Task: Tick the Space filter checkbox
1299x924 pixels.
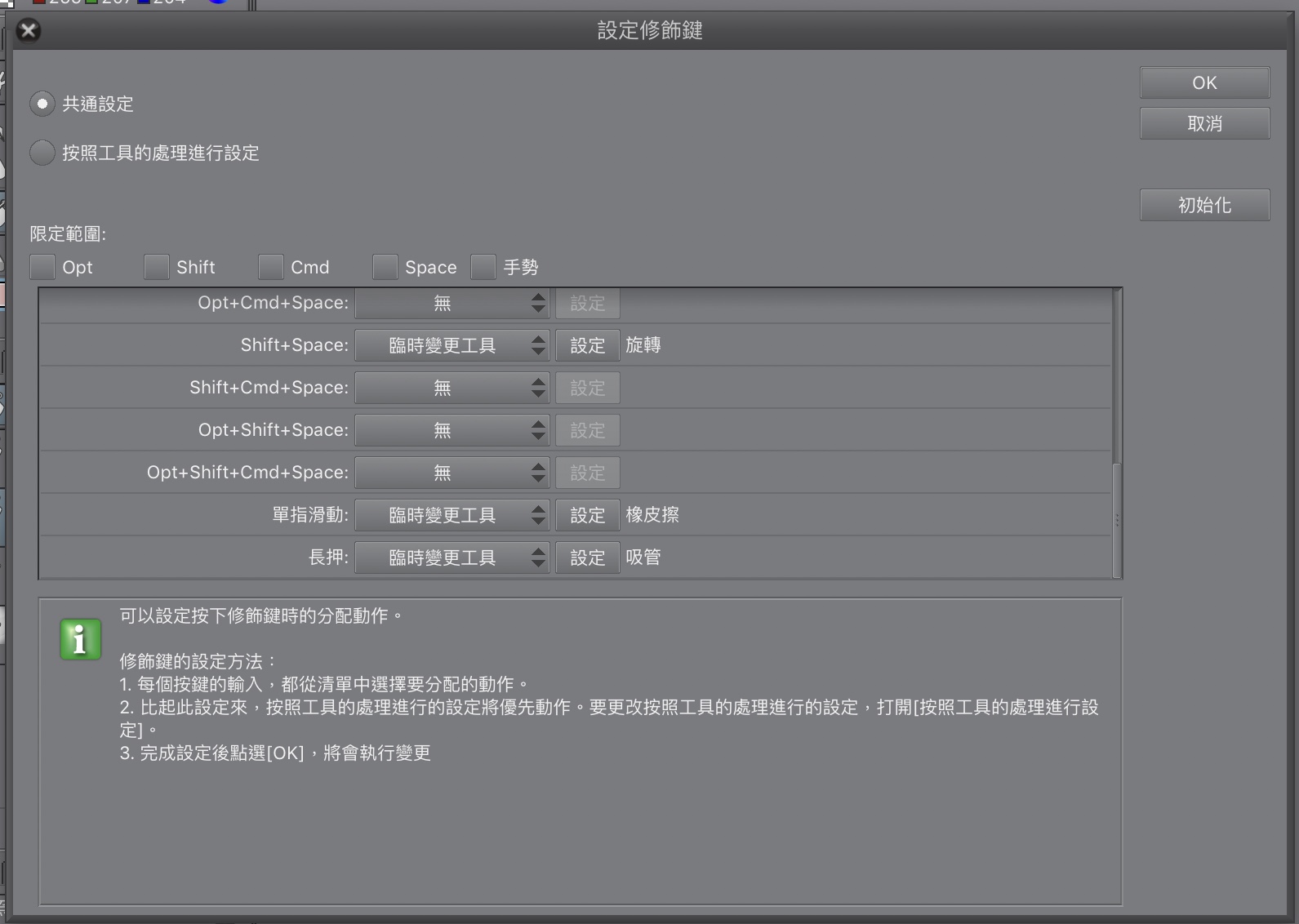Action: pos(385,267)
